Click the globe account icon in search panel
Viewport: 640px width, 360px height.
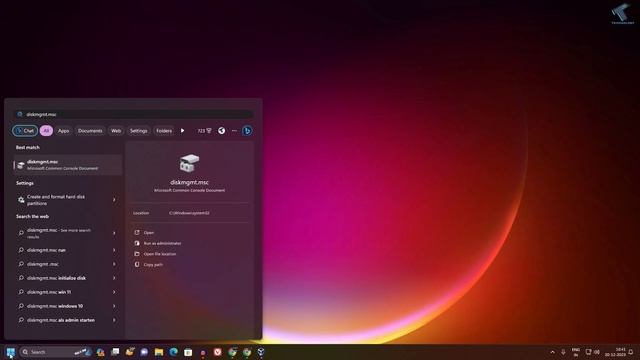221,131
